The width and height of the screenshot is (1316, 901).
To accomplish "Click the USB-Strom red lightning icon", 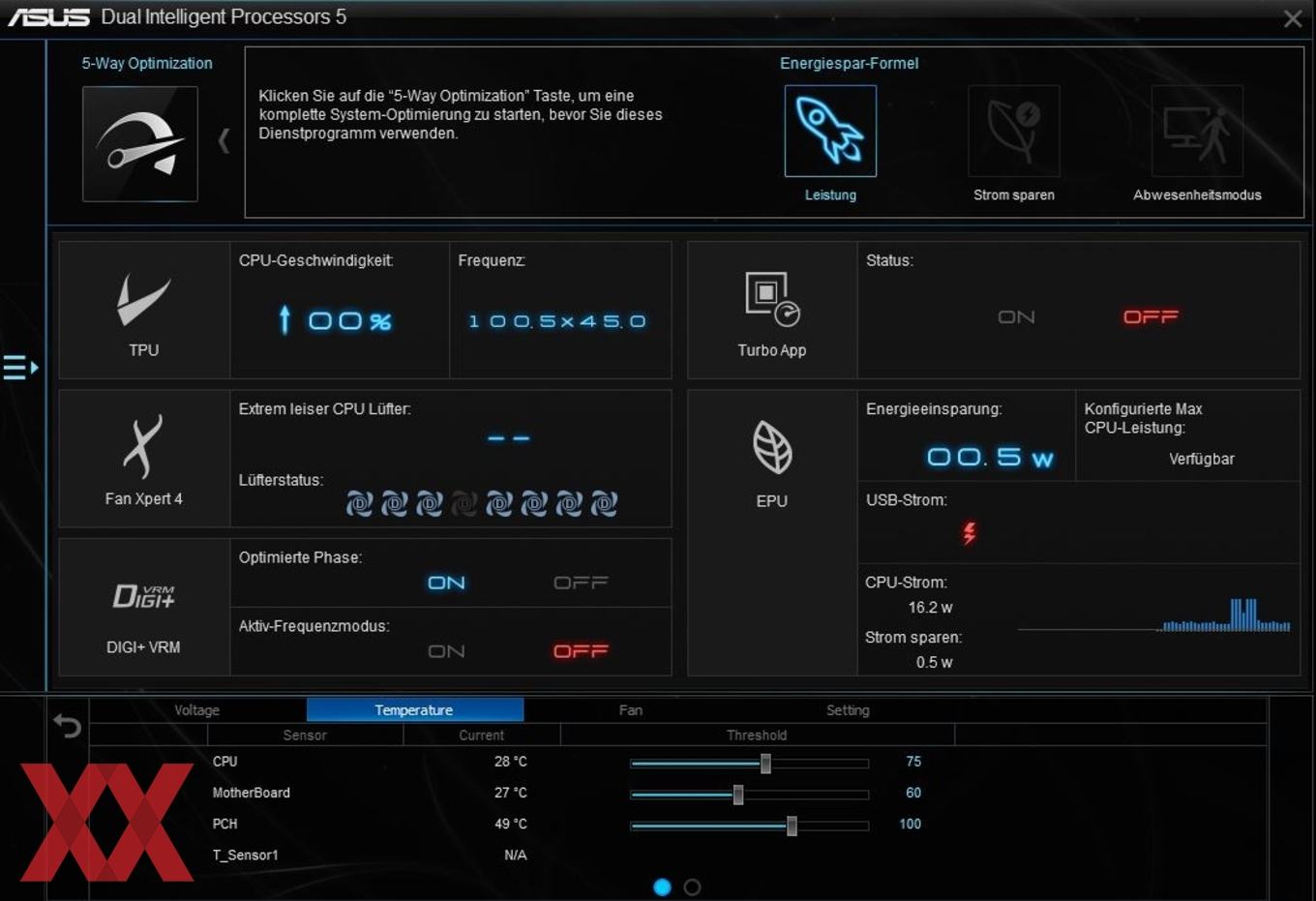I will coord(969,532).
